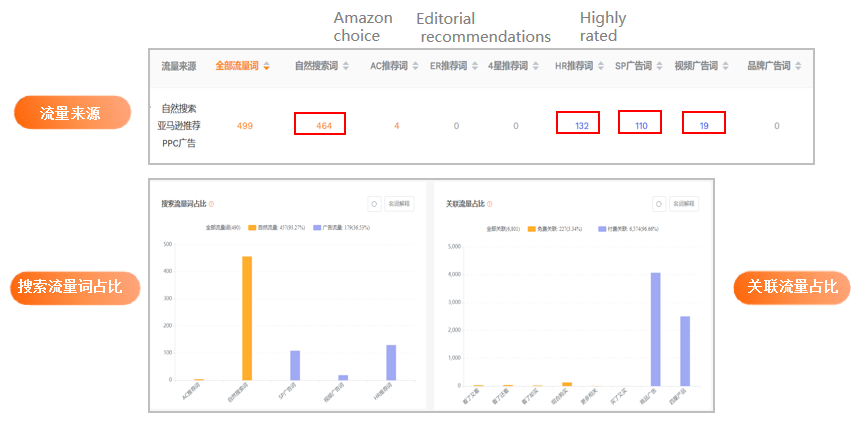Open 名词解释 in 关联流量占比 panel
Image resolution: width=862 pixels, height=424 pixels.
(x=684, y=203)
